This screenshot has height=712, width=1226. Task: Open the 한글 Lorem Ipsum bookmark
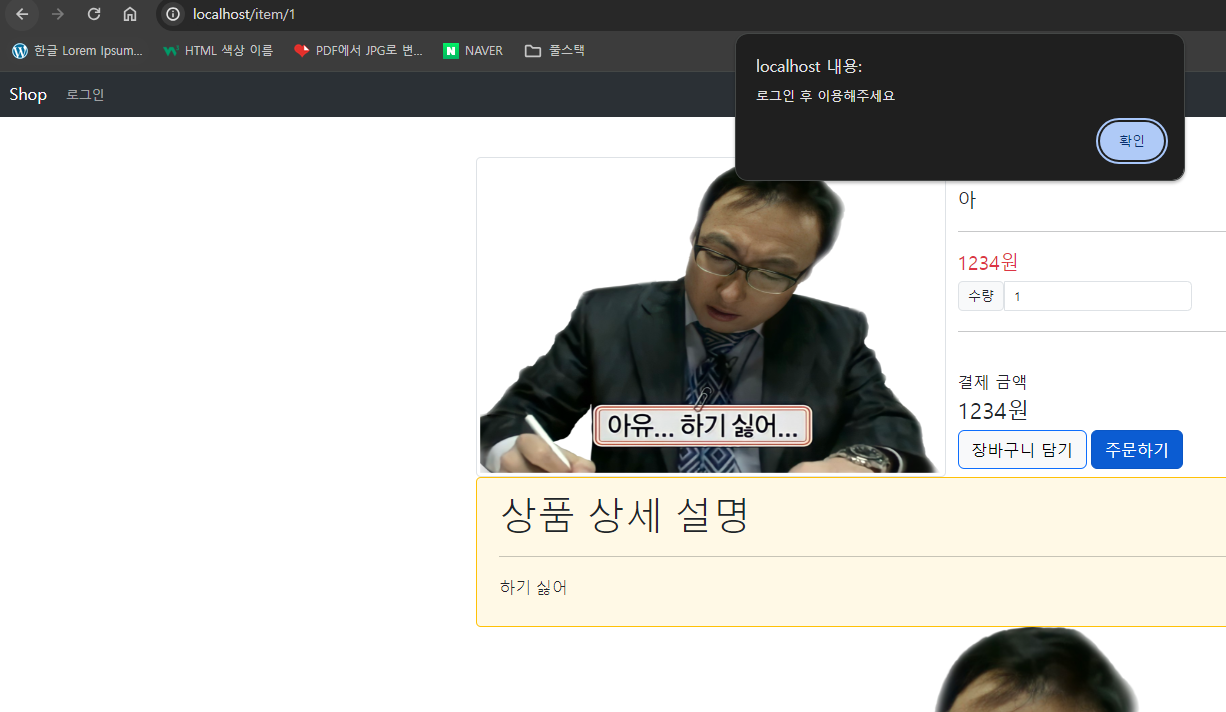(x=77, y=50)
